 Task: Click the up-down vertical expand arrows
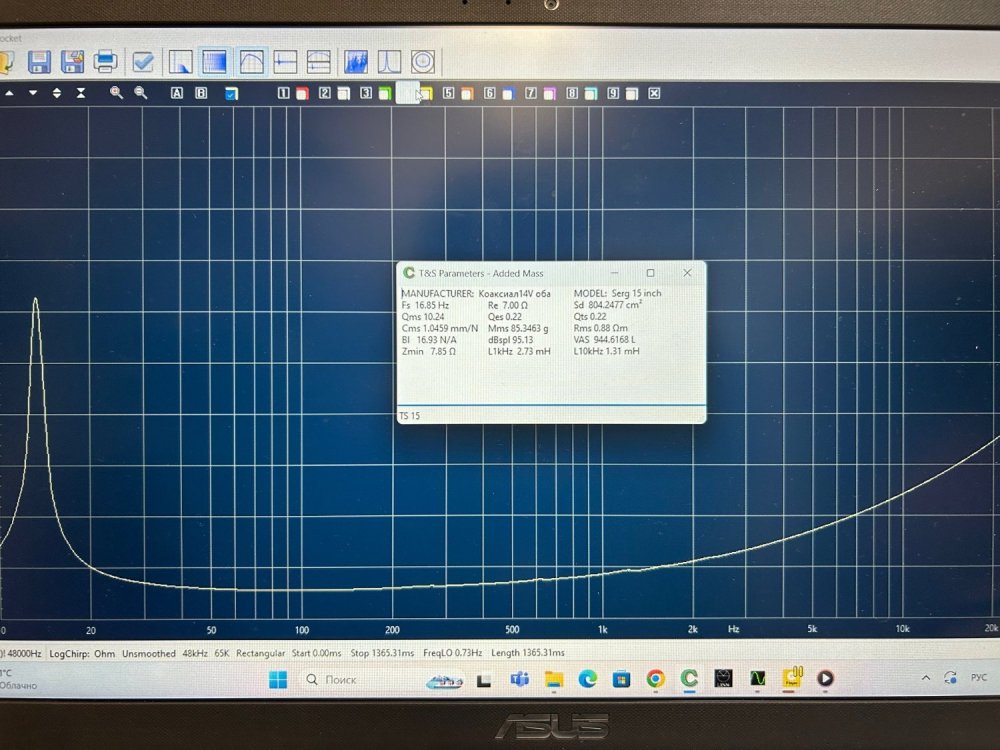coord(57,93)
